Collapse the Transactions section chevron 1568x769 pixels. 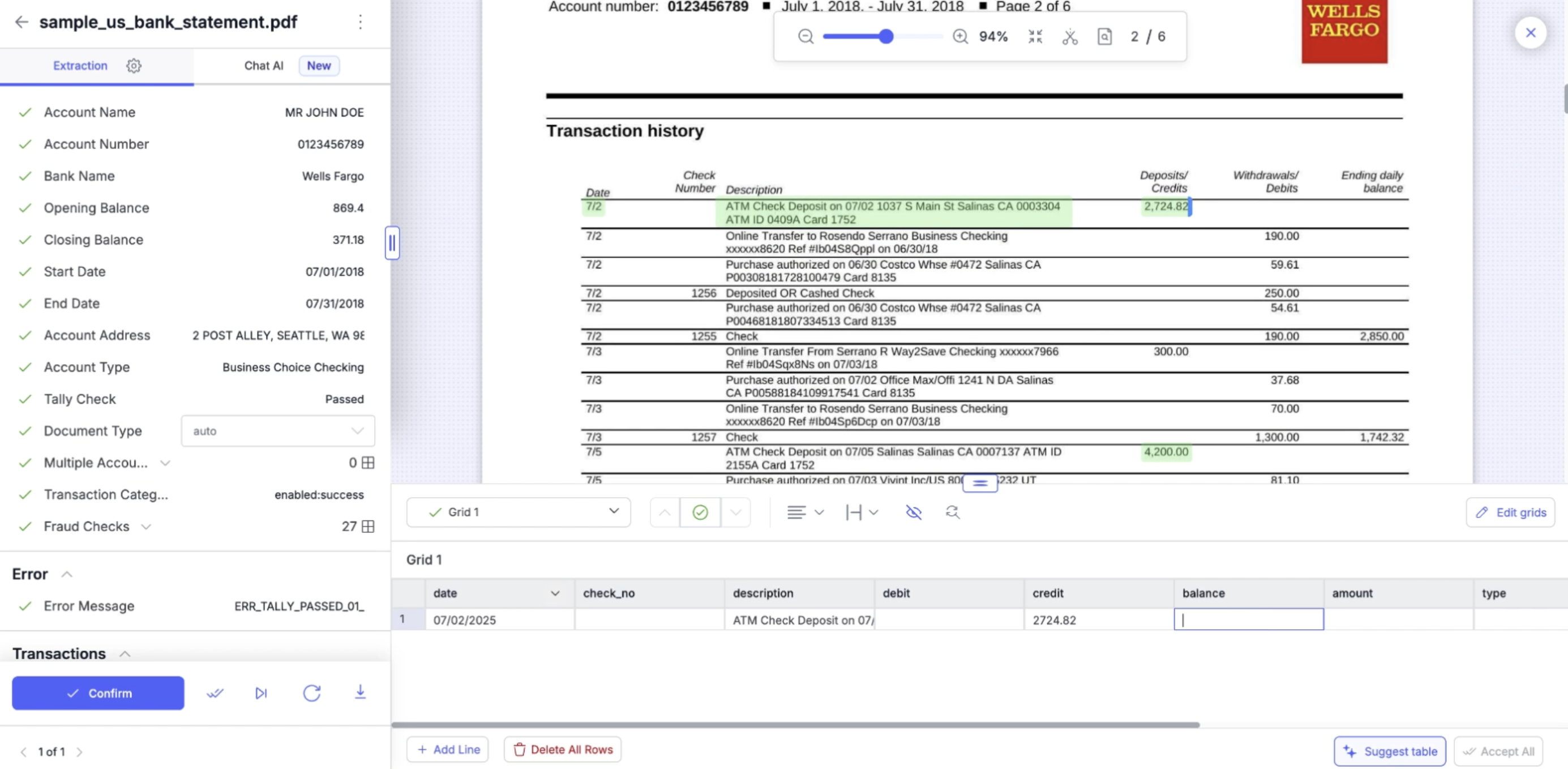(x=125, y=654)
